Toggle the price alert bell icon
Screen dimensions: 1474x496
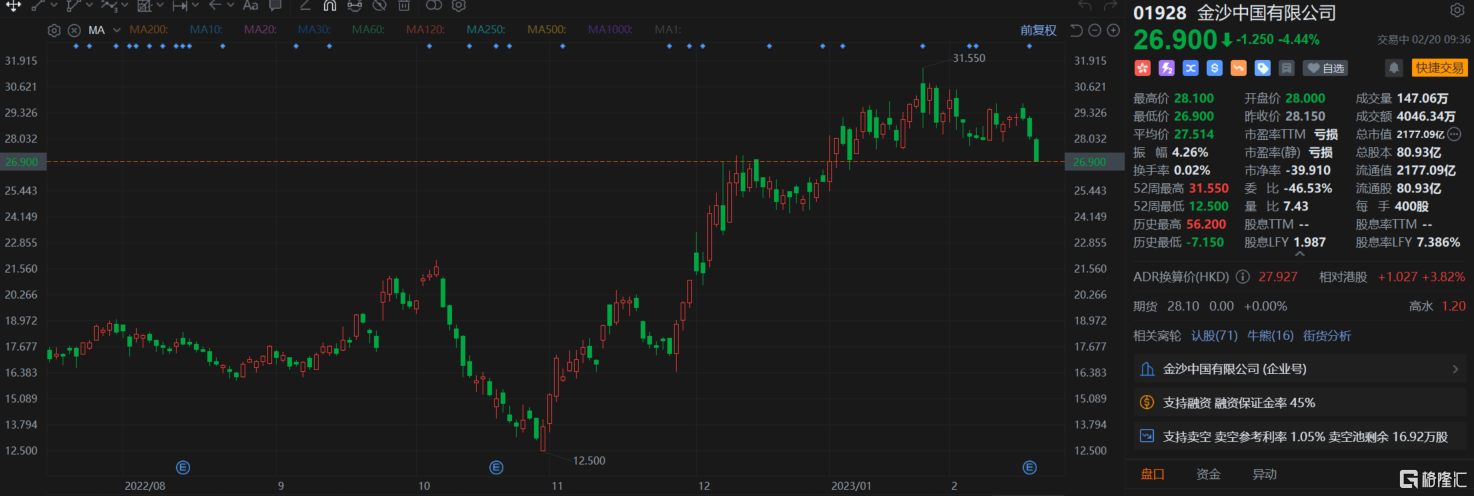point(1393,68)
